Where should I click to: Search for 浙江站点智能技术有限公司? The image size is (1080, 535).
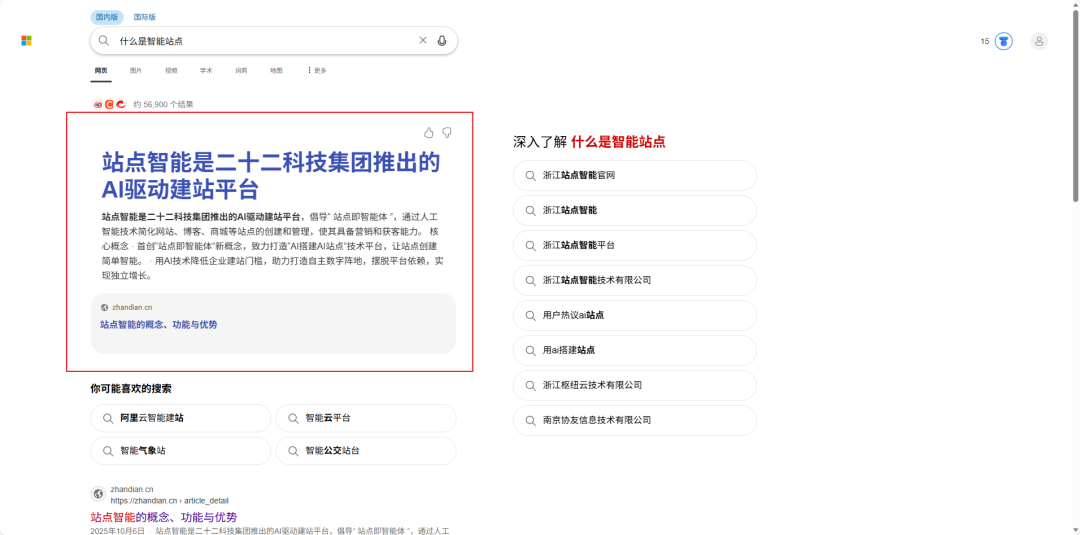634,280
